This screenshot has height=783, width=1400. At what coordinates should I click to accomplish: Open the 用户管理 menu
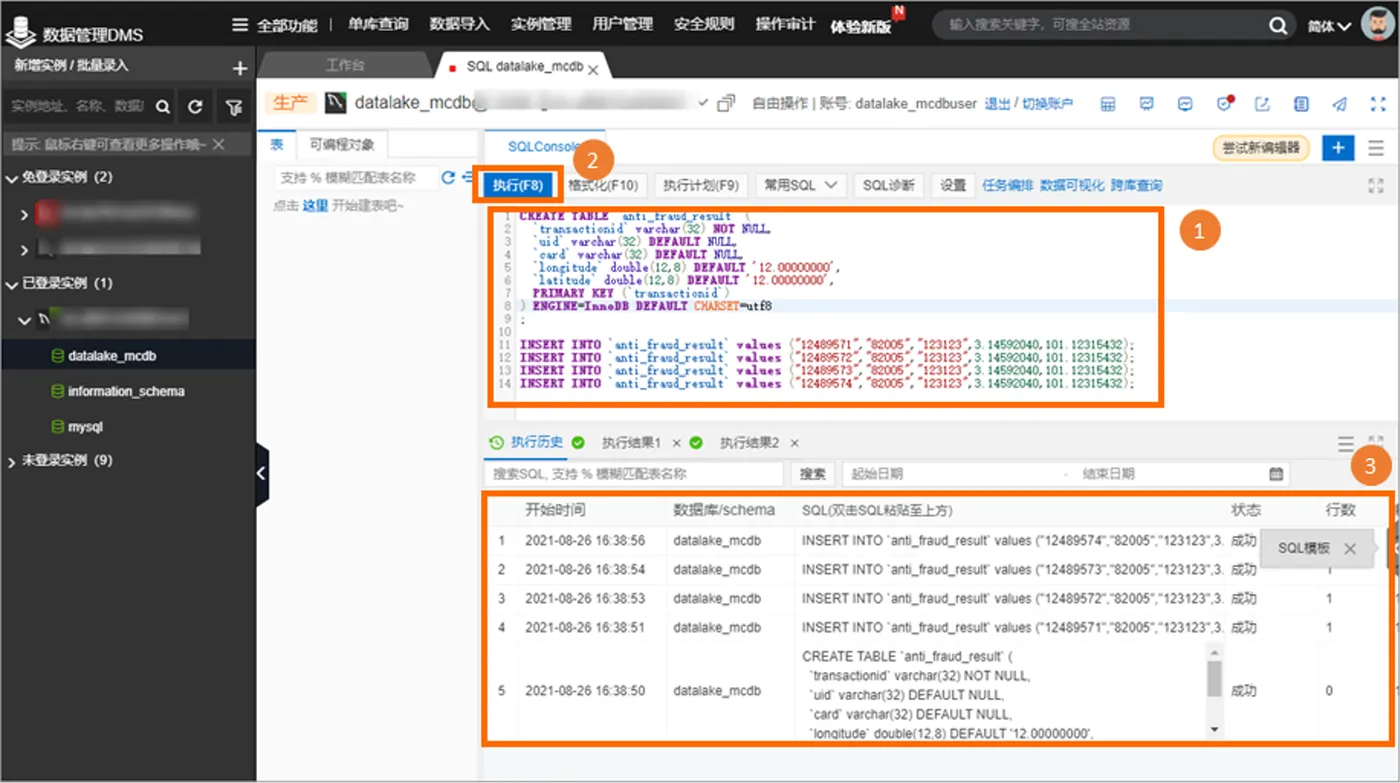622,24
